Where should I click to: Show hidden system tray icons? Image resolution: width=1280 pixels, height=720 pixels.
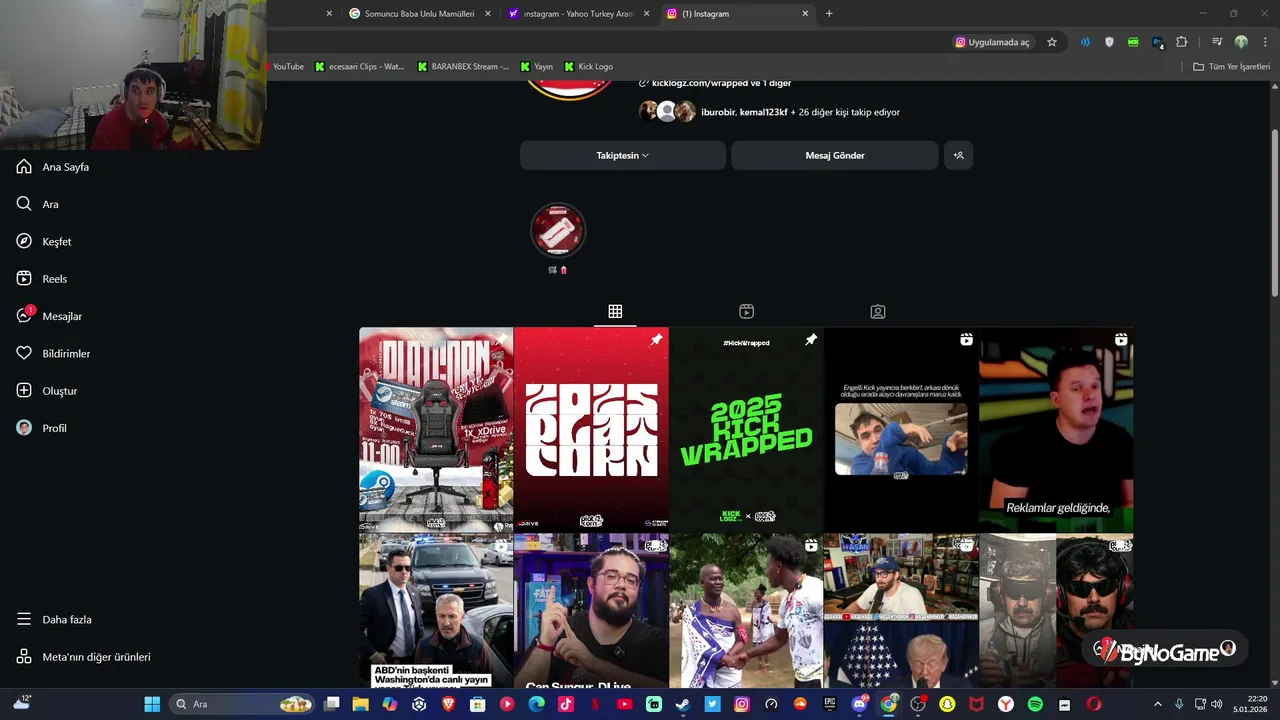[1158, 704]
